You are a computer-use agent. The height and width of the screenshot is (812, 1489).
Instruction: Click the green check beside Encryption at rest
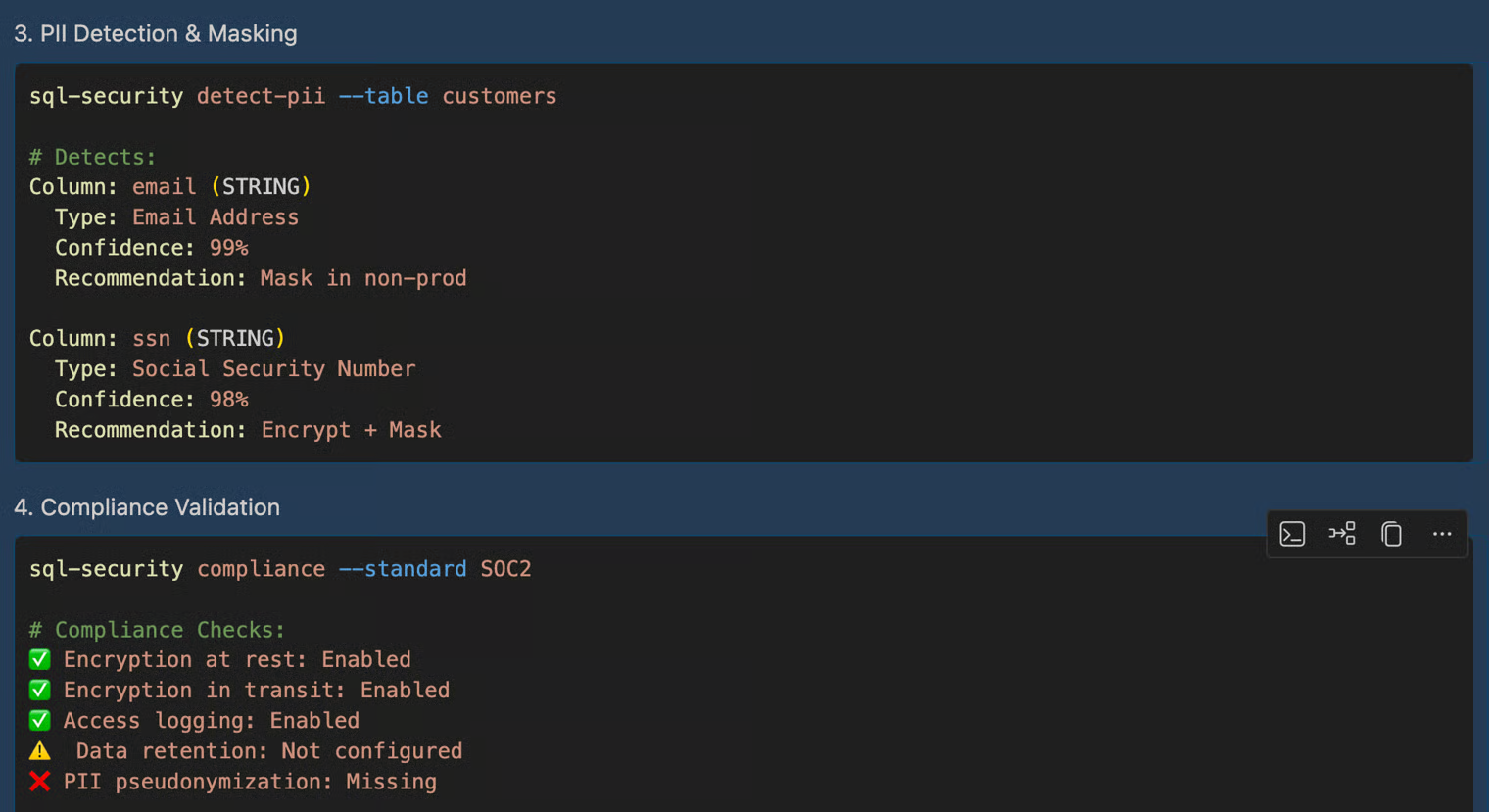click(40, 659)
